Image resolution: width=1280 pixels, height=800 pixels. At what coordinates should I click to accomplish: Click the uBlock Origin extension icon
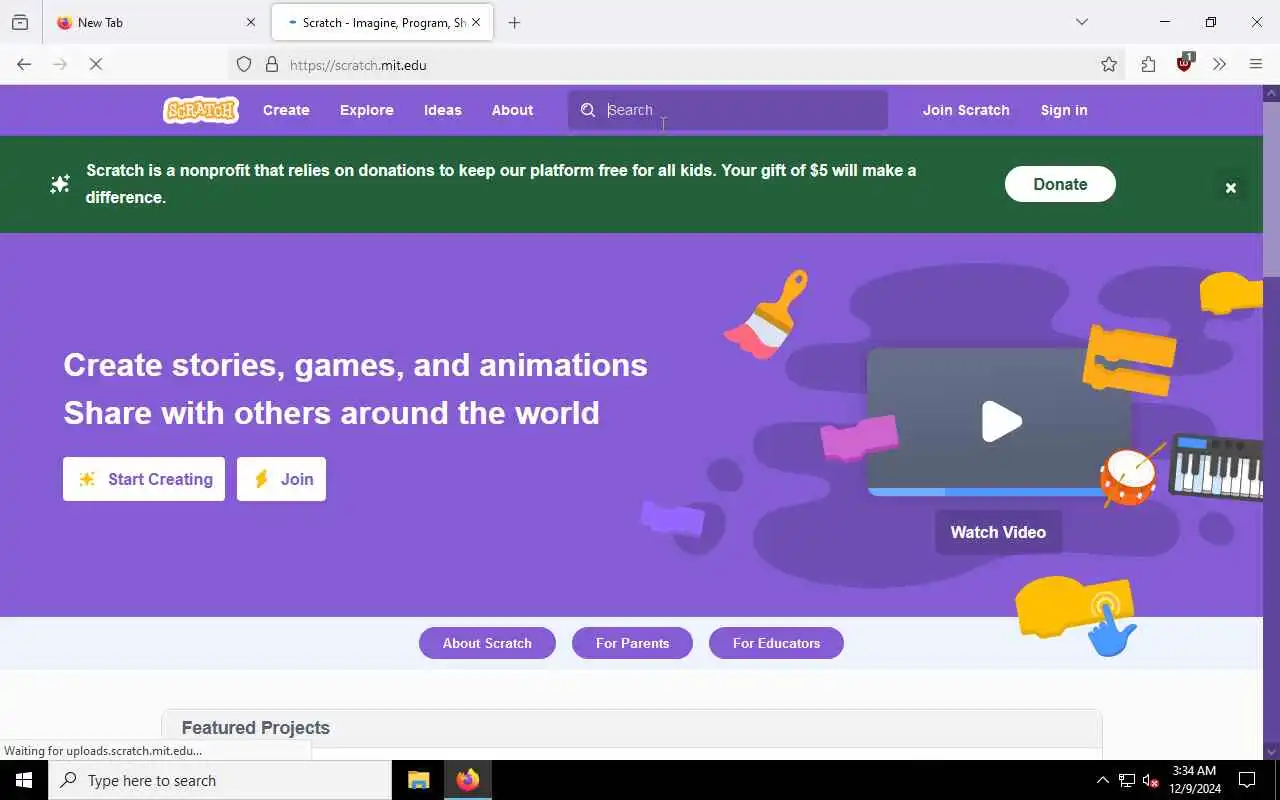1185,64
